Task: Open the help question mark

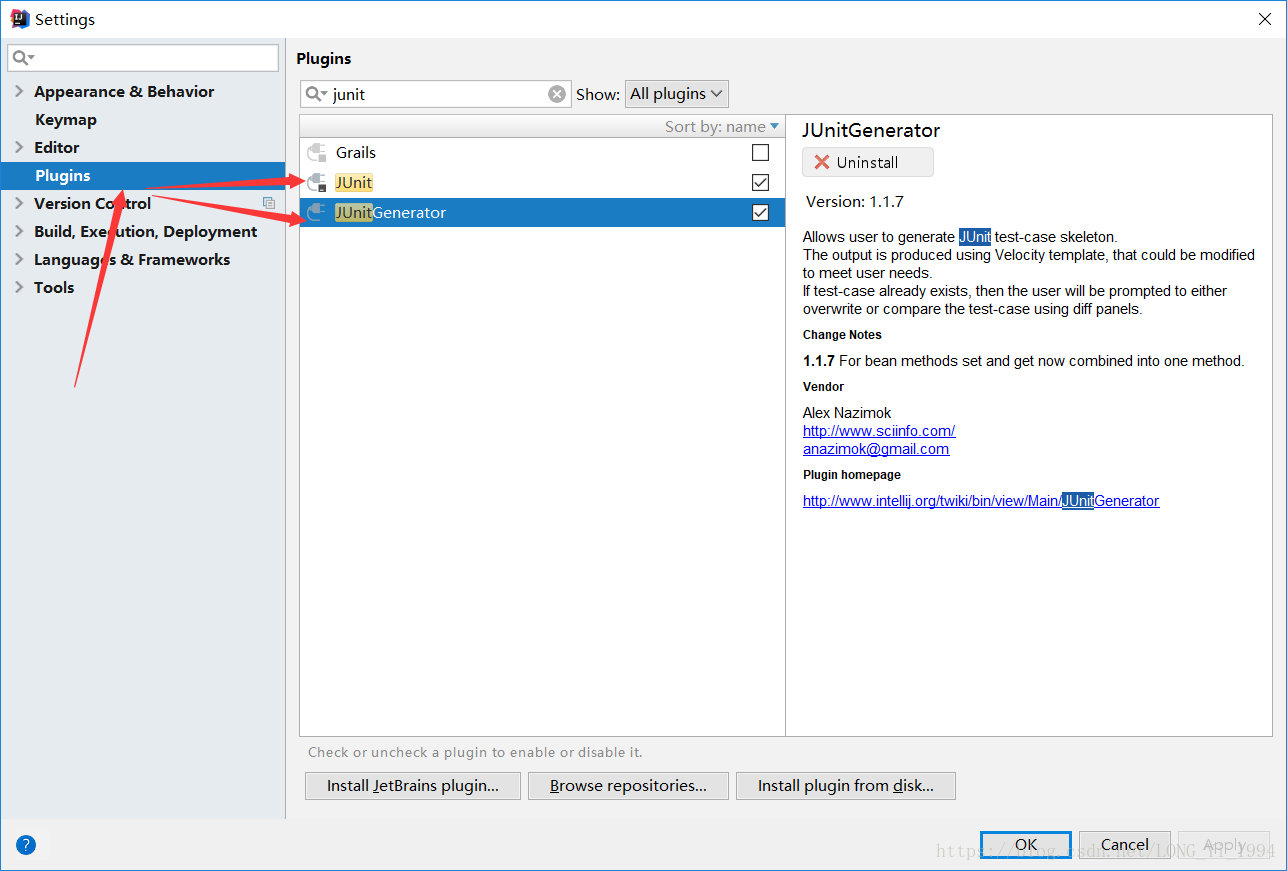Action: click(x=26, y=844)
